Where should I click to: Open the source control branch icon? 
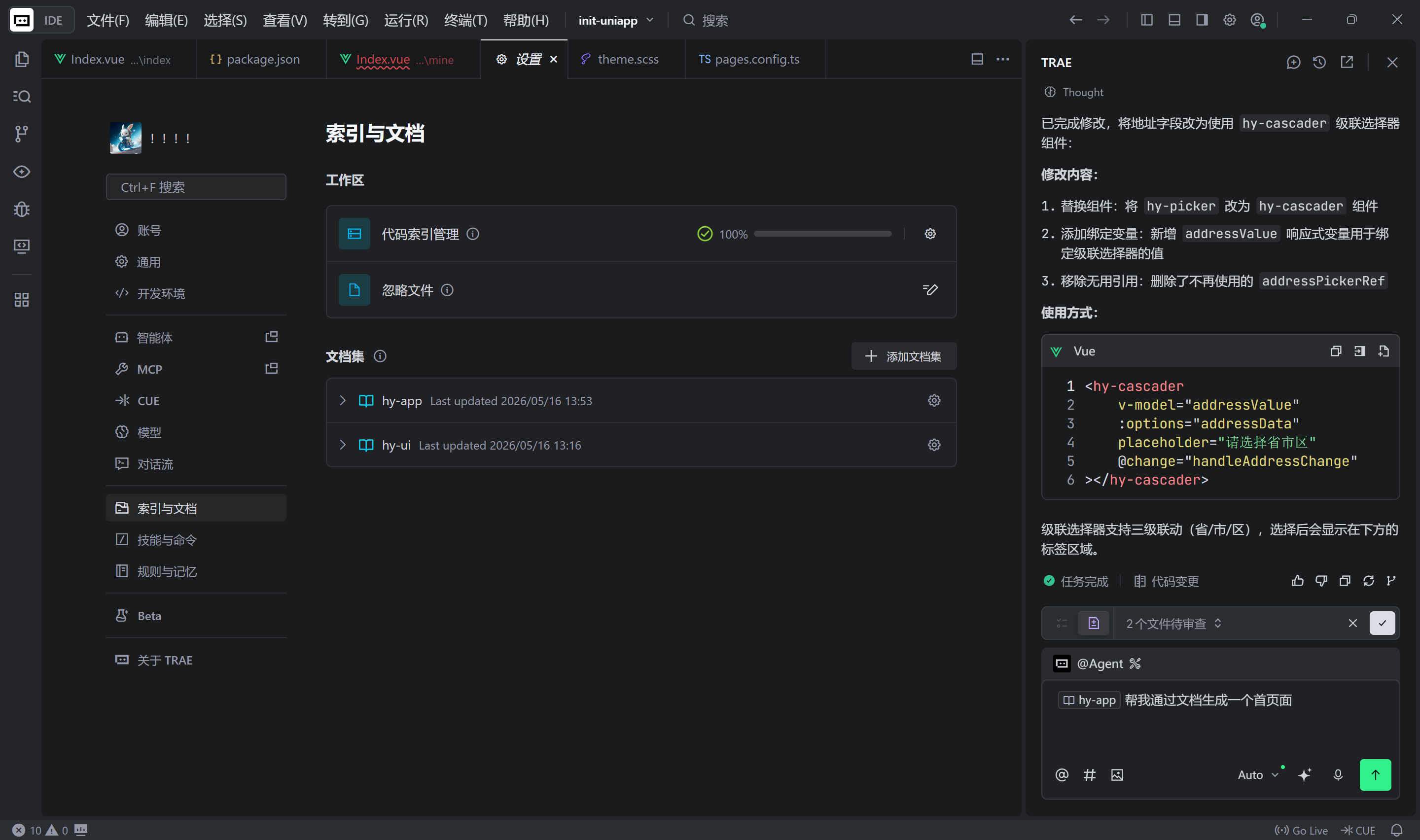pyautogui.click(x=22, y=134)
